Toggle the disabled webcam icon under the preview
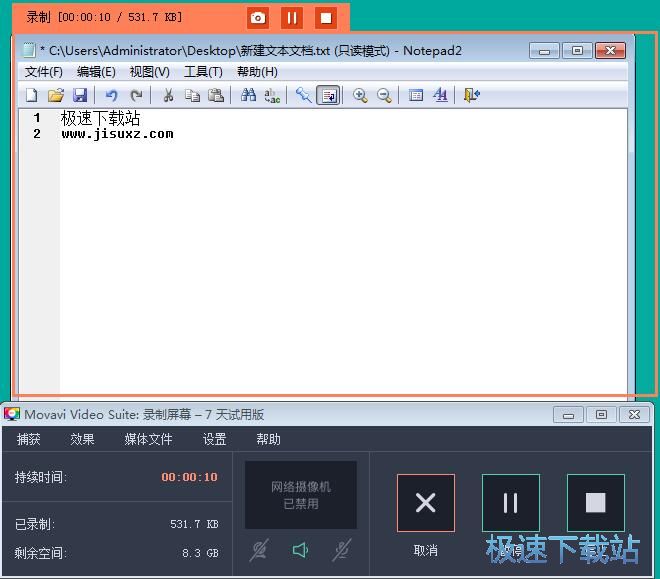The height and width of the screenshot is (579, 660). pos(260,549)
